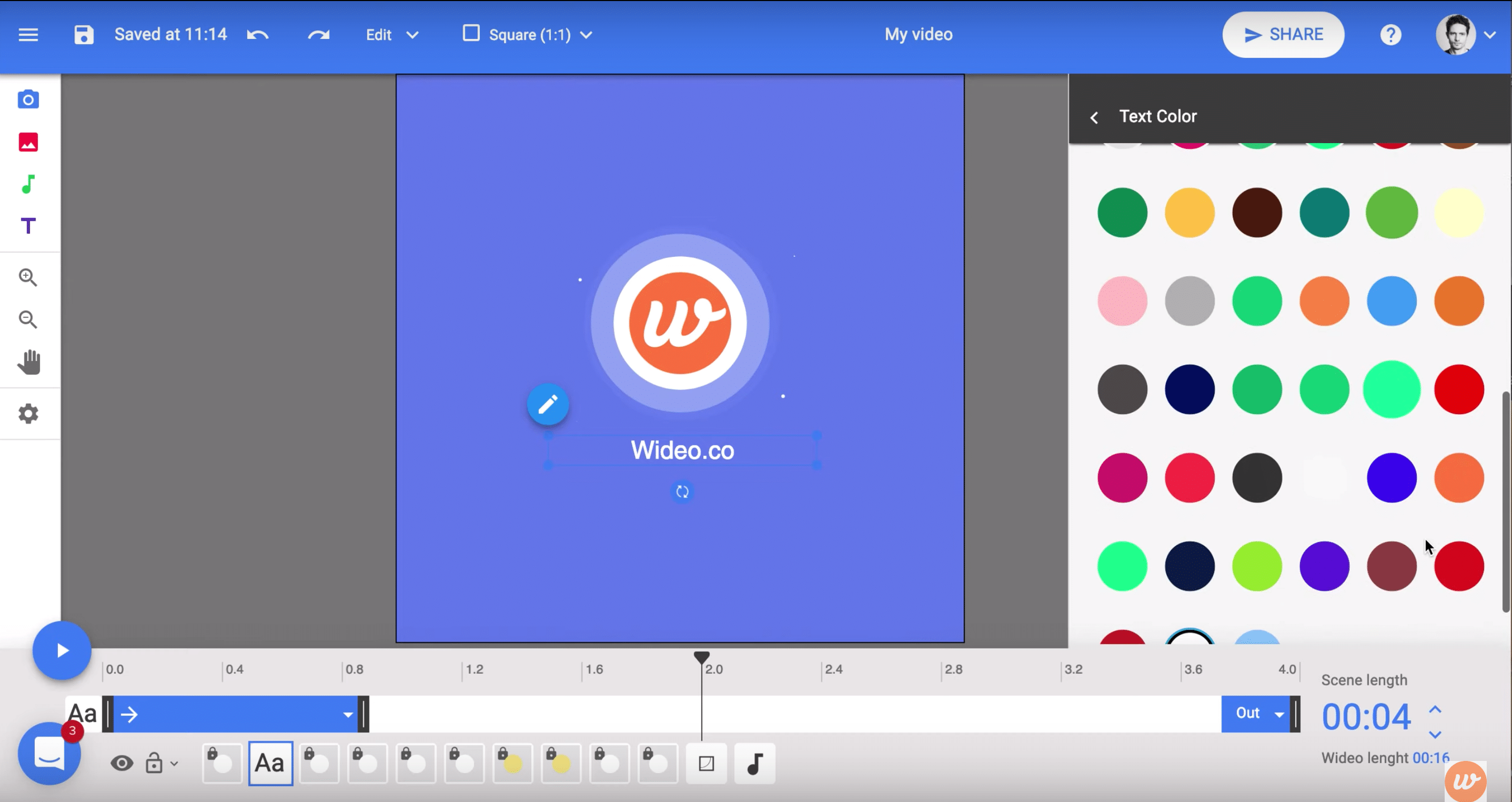Select the hand pan tool

pos(28,362)
